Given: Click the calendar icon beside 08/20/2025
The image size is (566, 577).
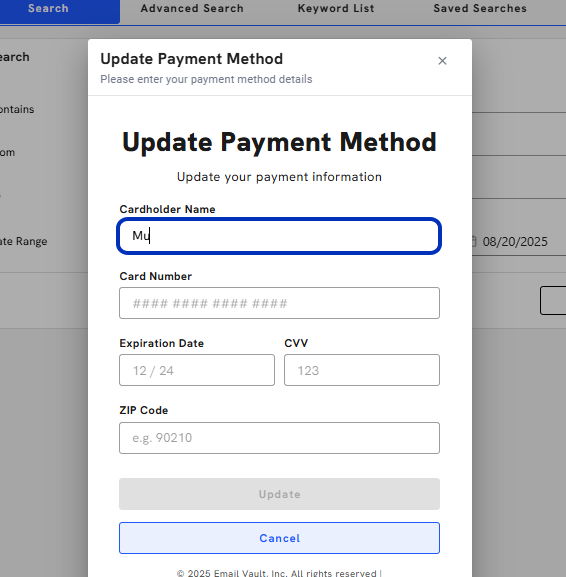Looking at the screenshot, I should [x=474, y=242].
